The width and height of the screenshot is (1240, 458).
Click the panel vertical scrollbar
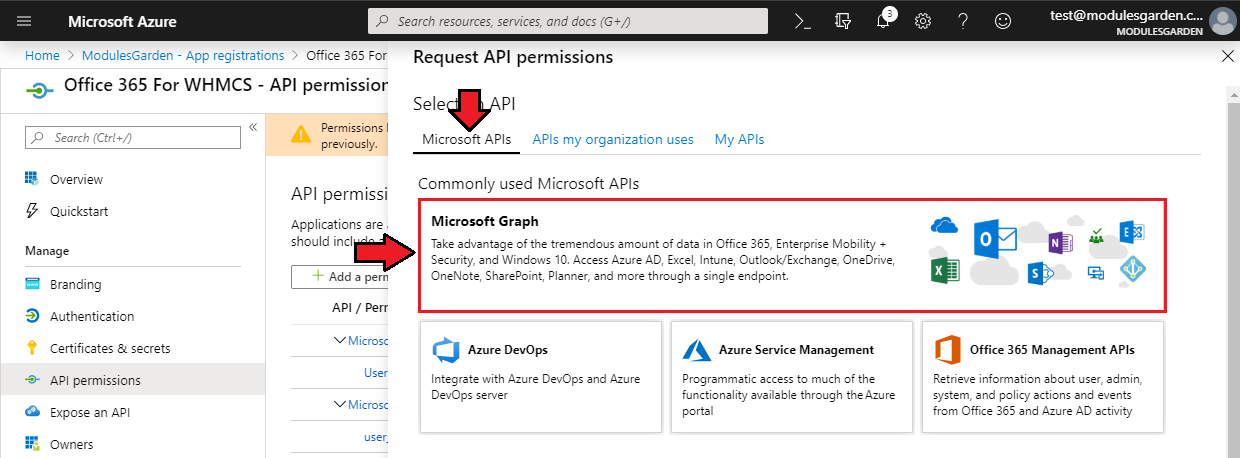click(1234, 270)
